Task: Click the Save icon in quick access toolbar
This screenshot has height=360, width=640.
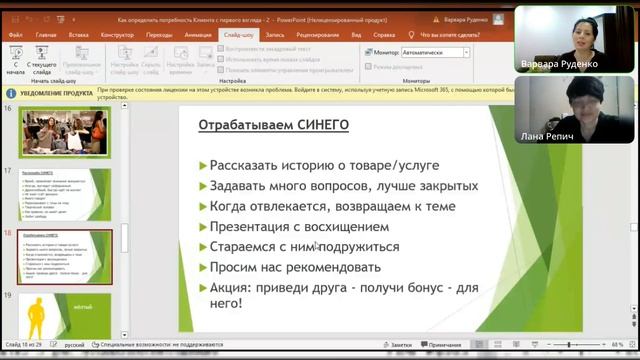Action: click(x=15, y=20)
